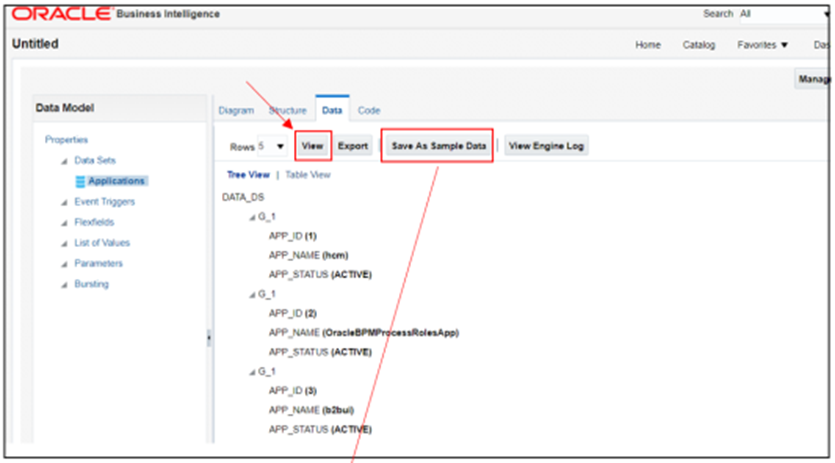Click the View button
The image size is (835, 463).
pyautogui.click(x=313, y=145)
